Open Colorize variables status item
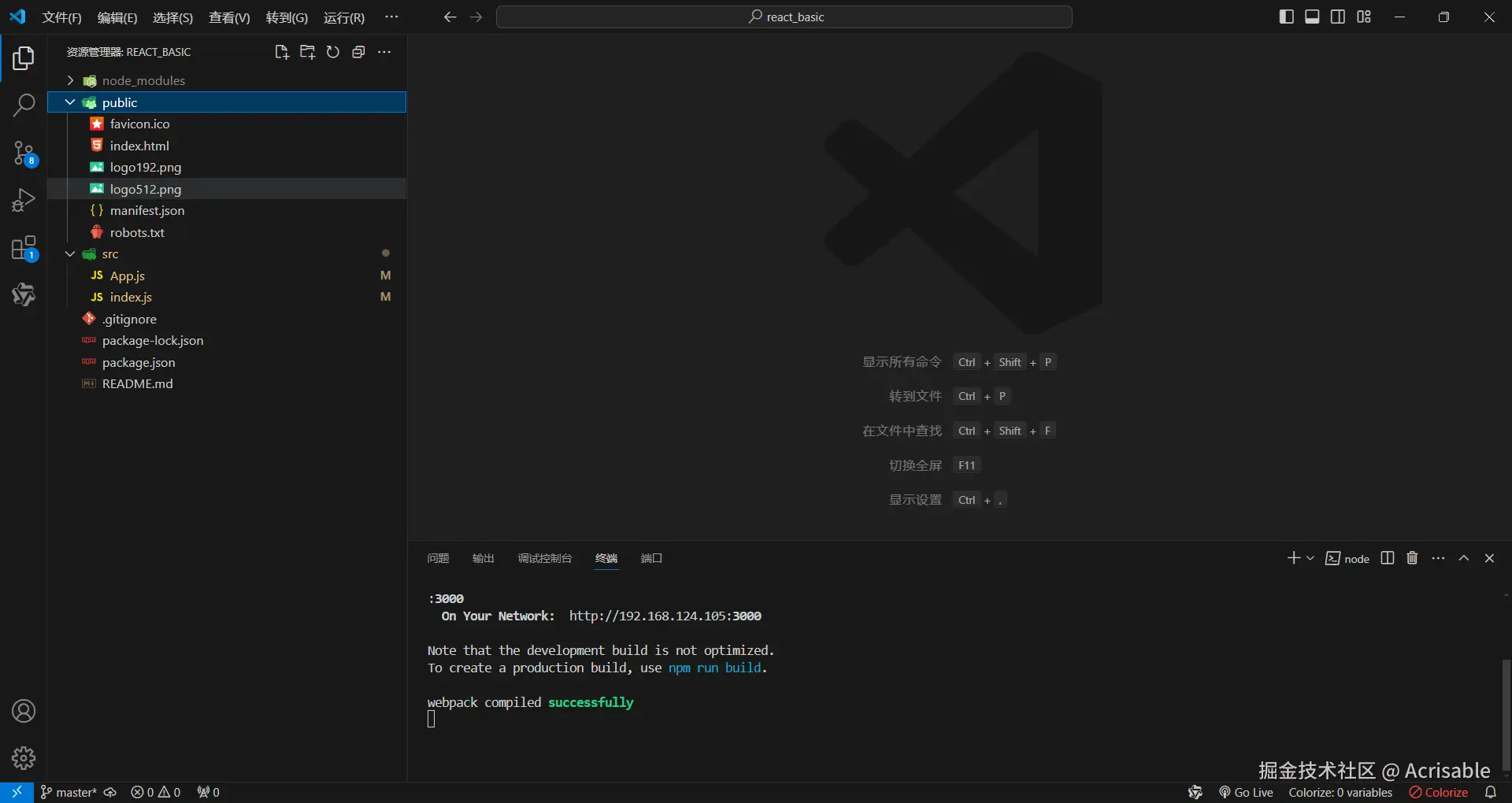 point(1340,793)
